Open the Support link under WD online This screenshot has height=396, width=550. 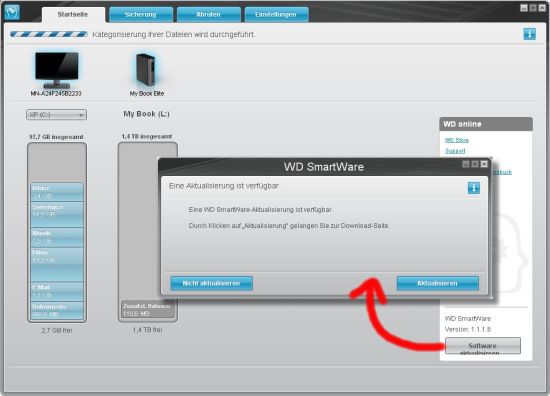pyautogui.click(x=455, y=150)
